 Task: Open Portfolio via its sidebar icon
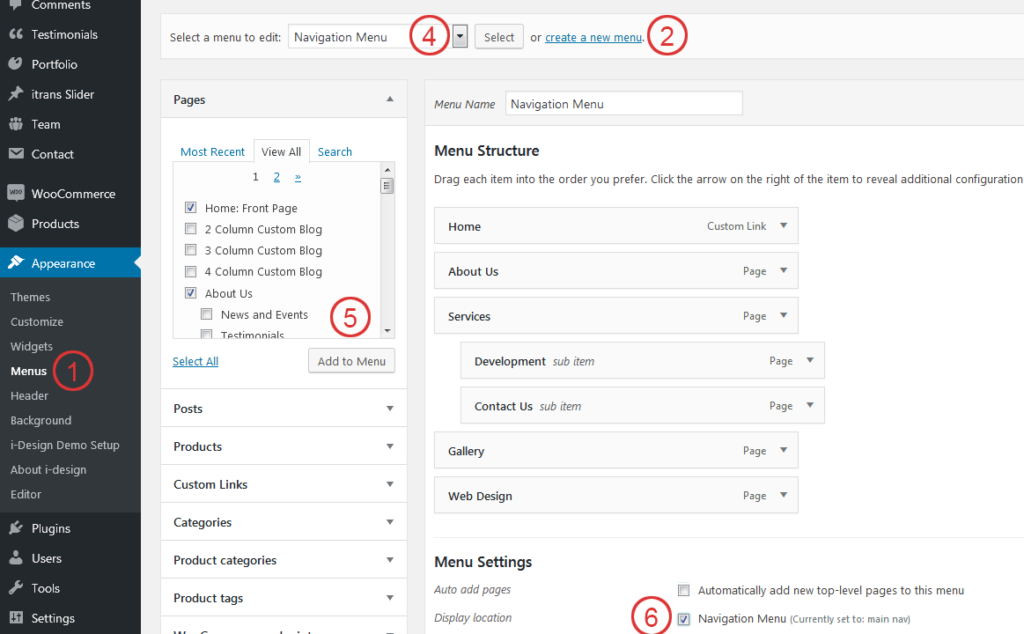[x=16, y=64]
